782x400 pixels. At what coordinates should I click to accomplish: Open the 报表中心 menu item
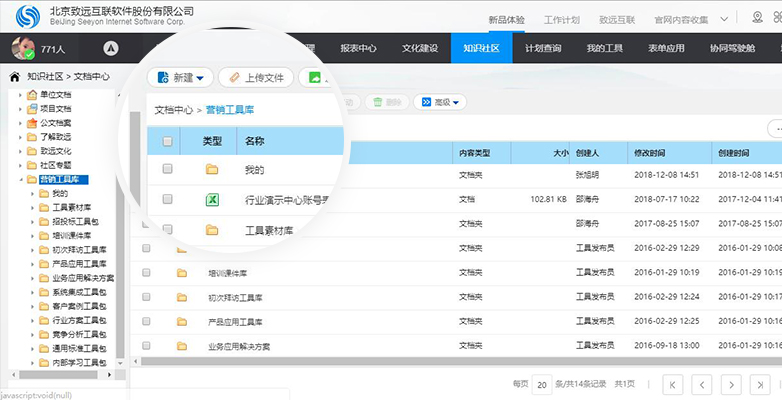coord(358,48)
